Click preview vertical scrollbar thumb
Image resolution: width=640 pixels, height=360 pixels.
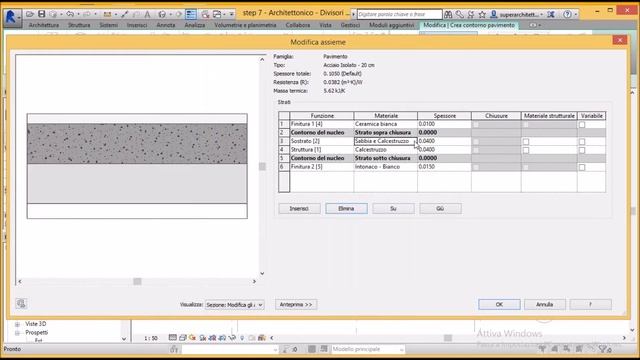pos(262,167)
